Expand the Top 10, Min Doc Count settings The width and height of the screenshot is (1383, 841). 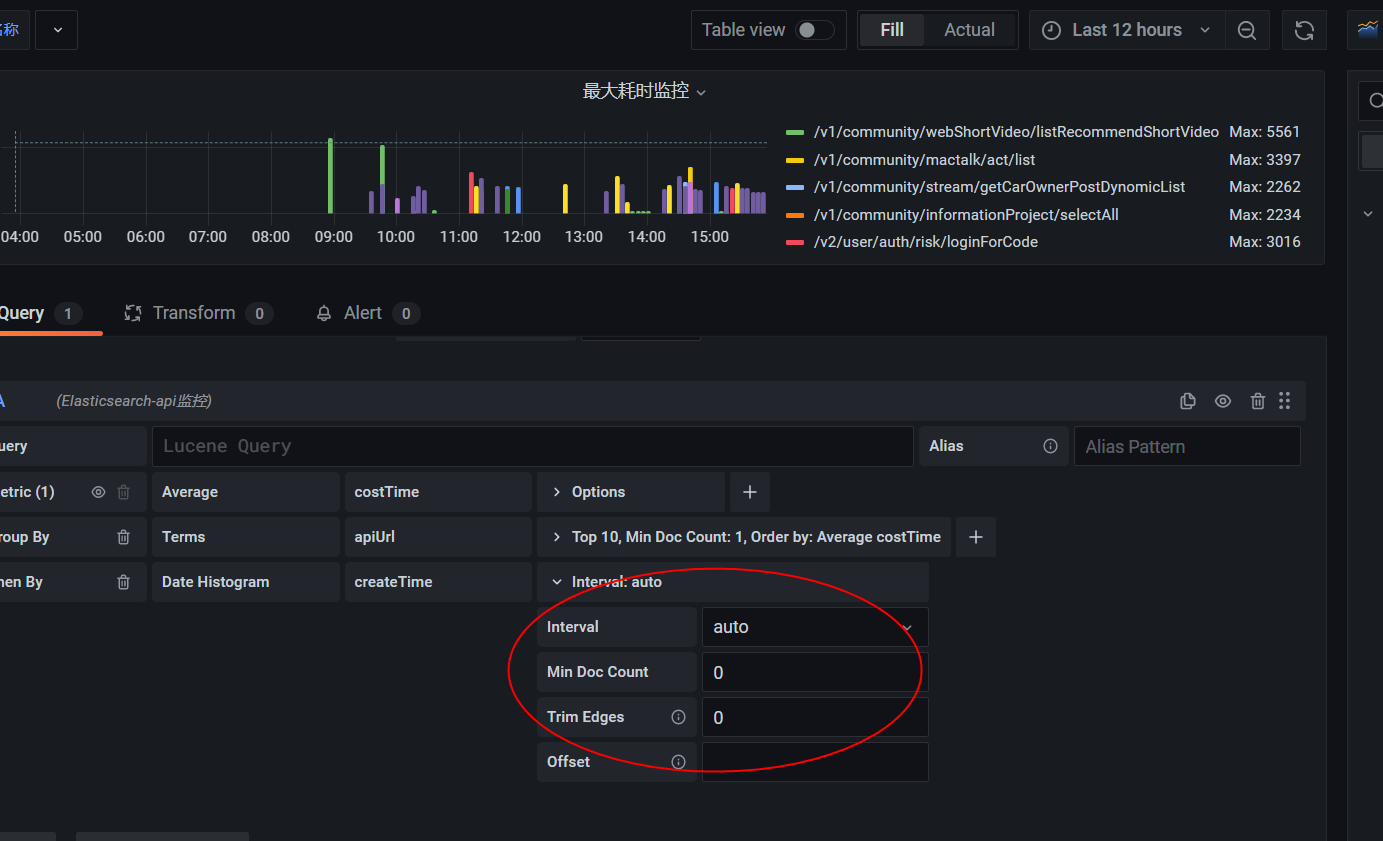744,537
